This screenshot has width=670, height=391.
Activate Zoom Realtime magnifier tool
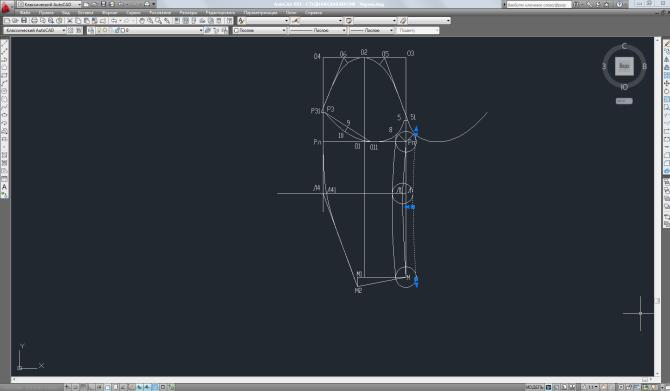pyautogui.click(x=150, y=21)
